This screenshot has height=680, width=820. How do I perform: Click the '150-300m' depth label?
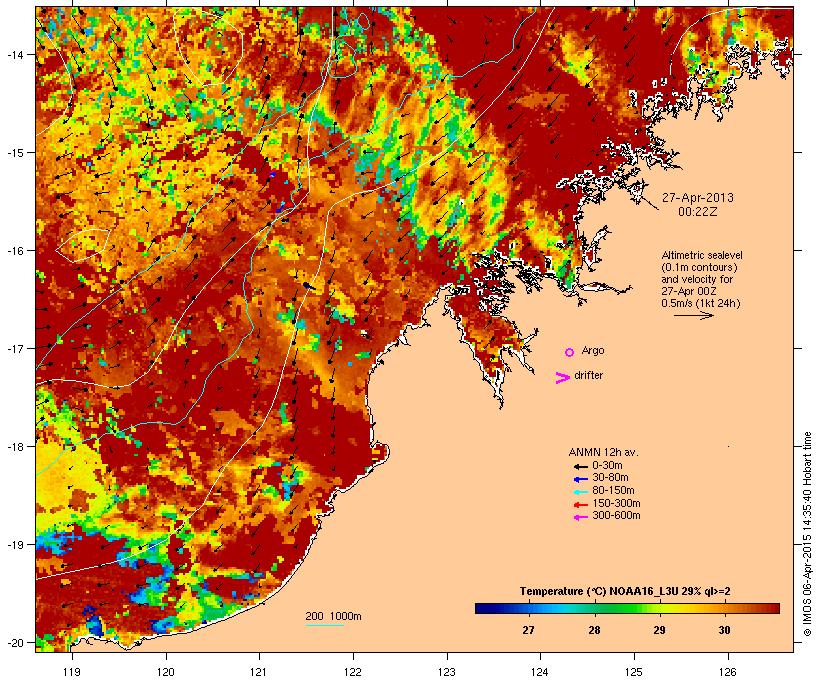pos(617,503)
